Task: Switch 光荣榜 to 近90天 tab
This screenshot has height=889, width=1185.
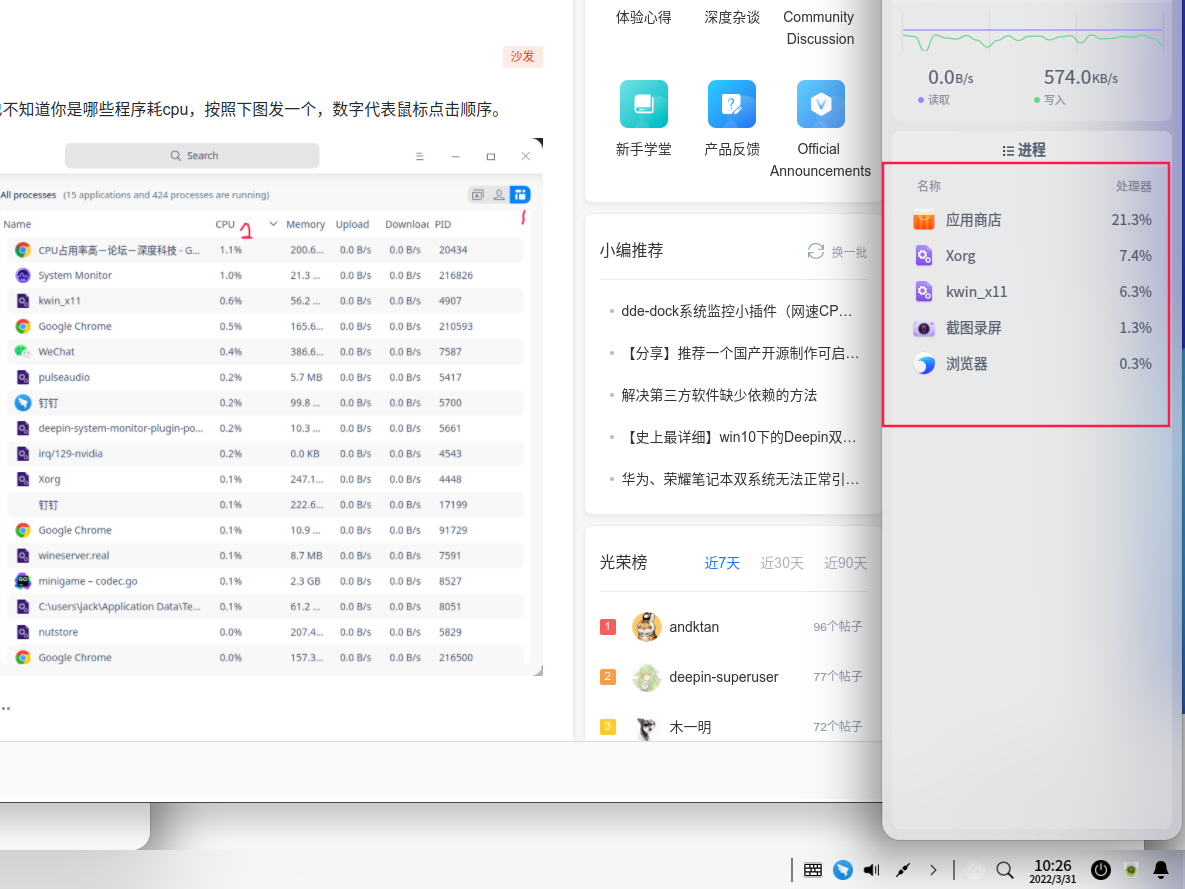Action: [845, 563]
